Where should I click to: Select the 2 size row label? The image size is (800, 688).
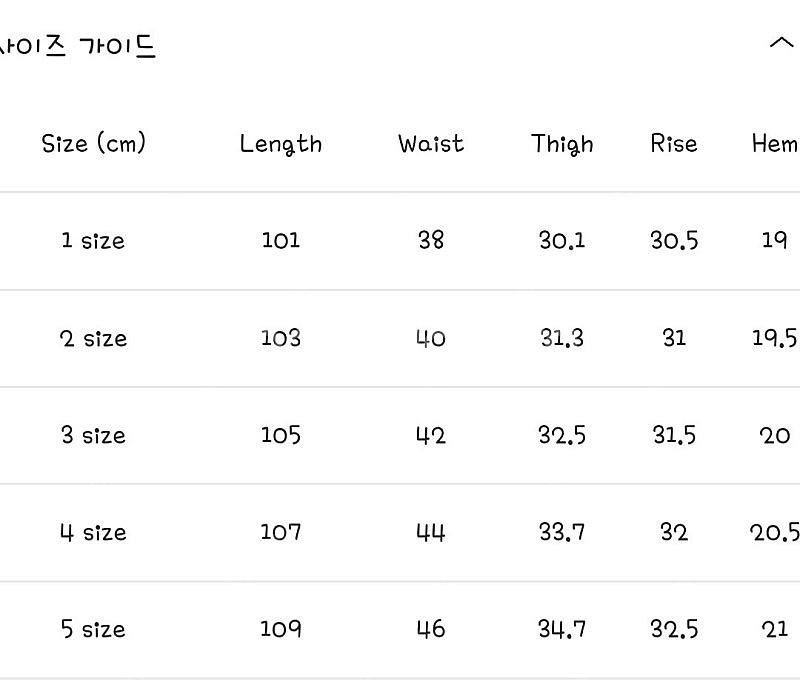93,338
